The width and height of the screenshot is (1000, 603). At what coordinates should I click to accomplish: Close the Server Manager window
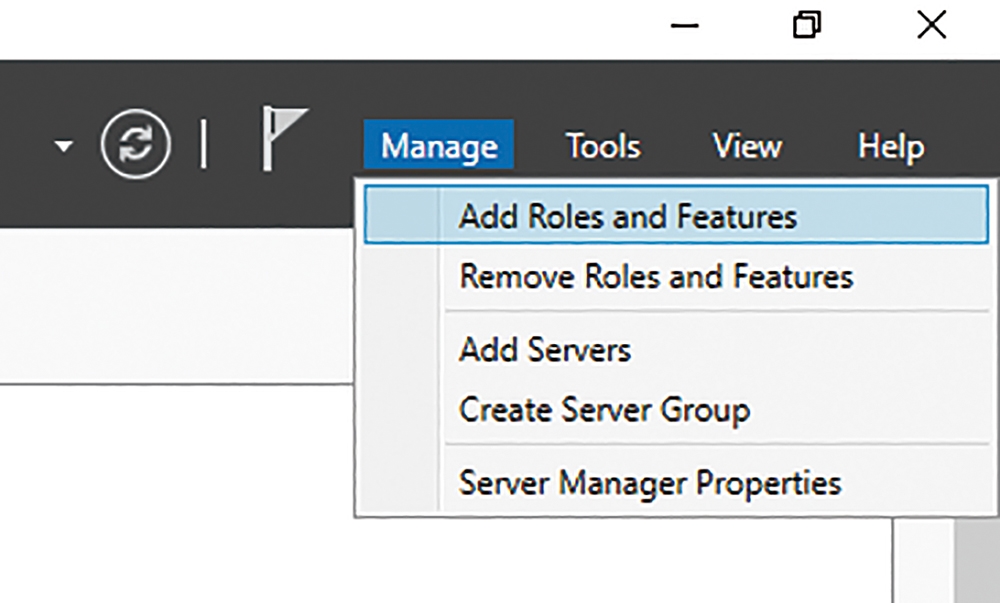pyautogui.click(x=931, y=25)
